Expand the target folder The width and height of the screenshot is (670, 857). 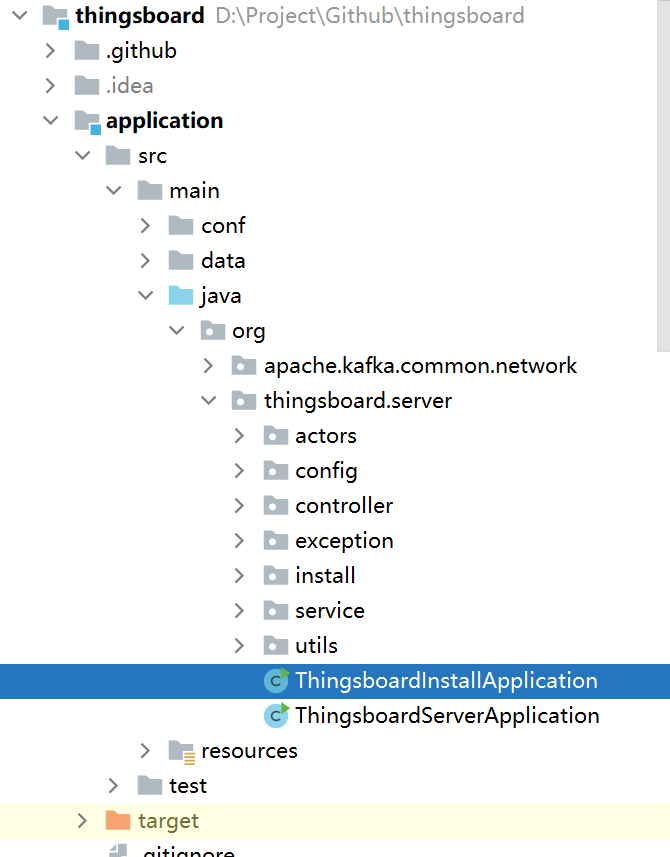pyautogui.click(x=82, y=820)
